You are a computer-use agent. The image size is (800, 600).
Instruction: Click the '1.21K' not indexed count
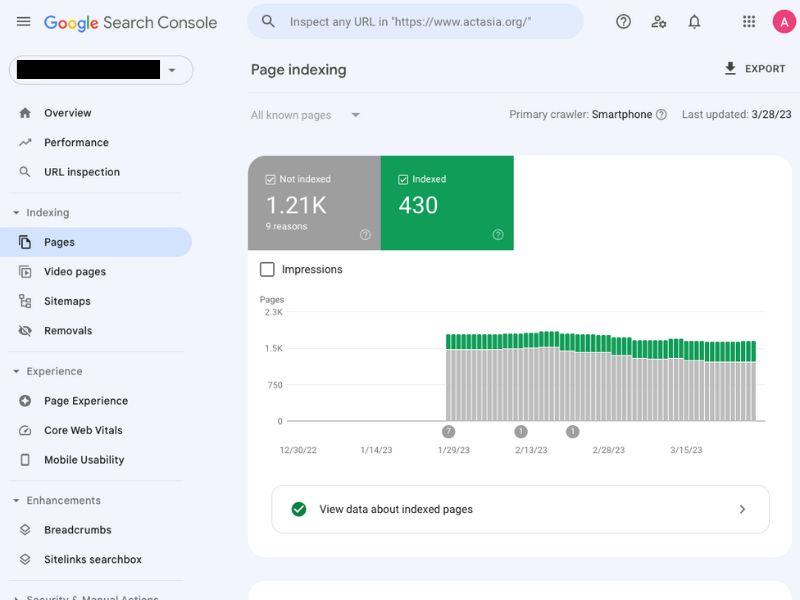click(x=296, y=205)
